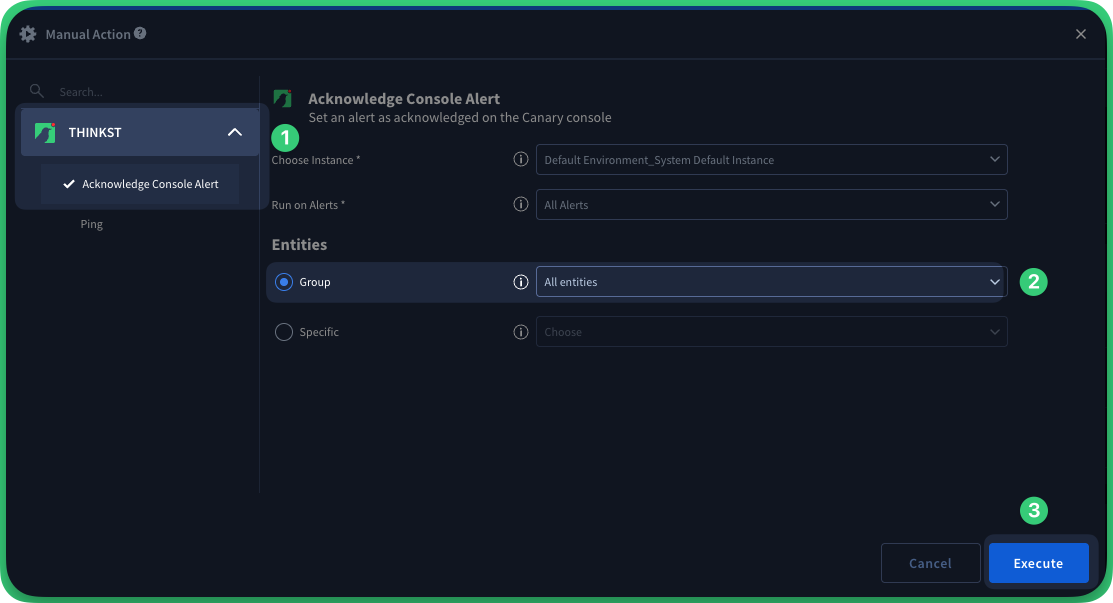1113x603 pixels.
Task: Click info icon for Choose Instance
Action: (520, 160)
